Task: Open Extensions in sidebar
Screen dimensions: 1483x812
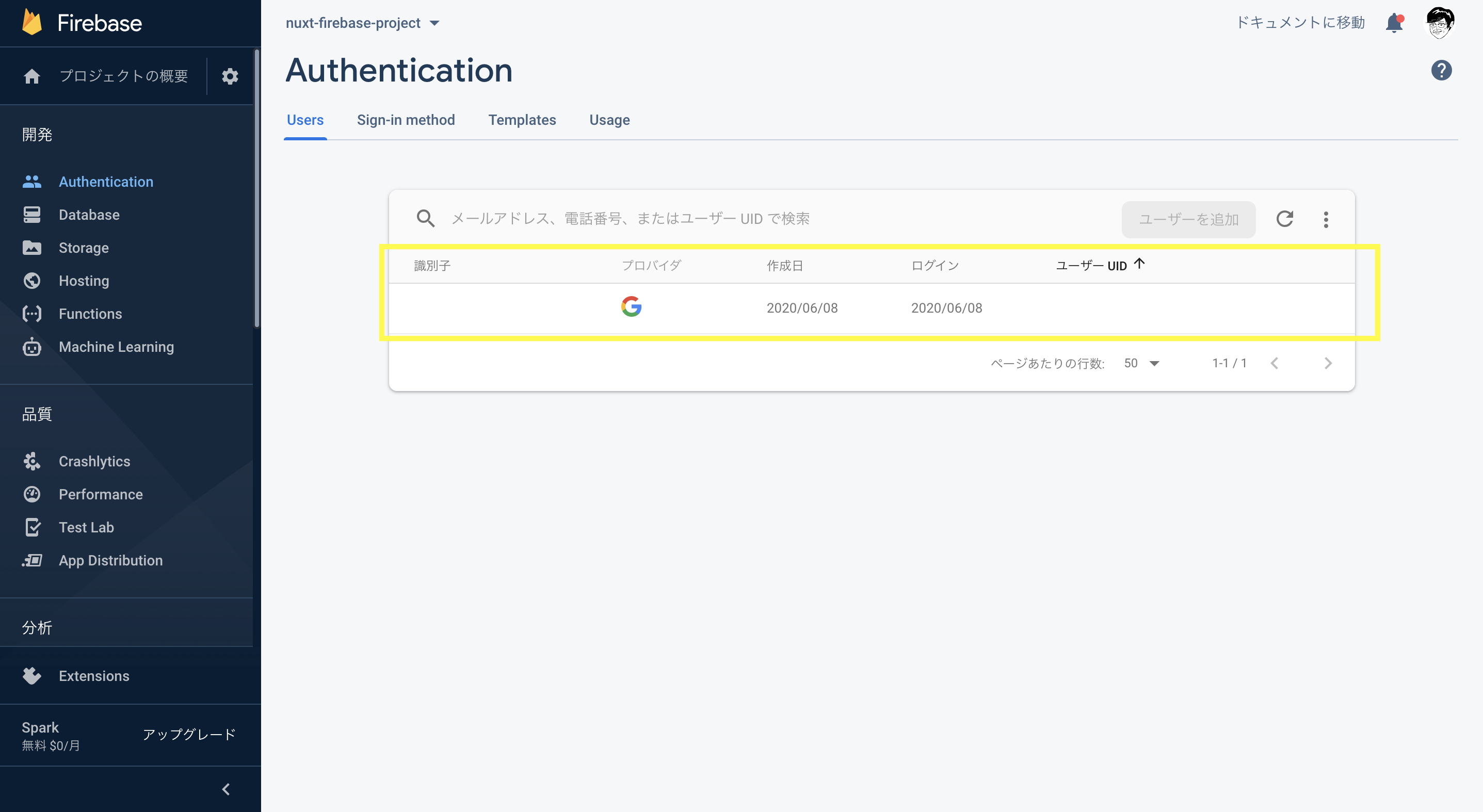Action: point(94,676)
